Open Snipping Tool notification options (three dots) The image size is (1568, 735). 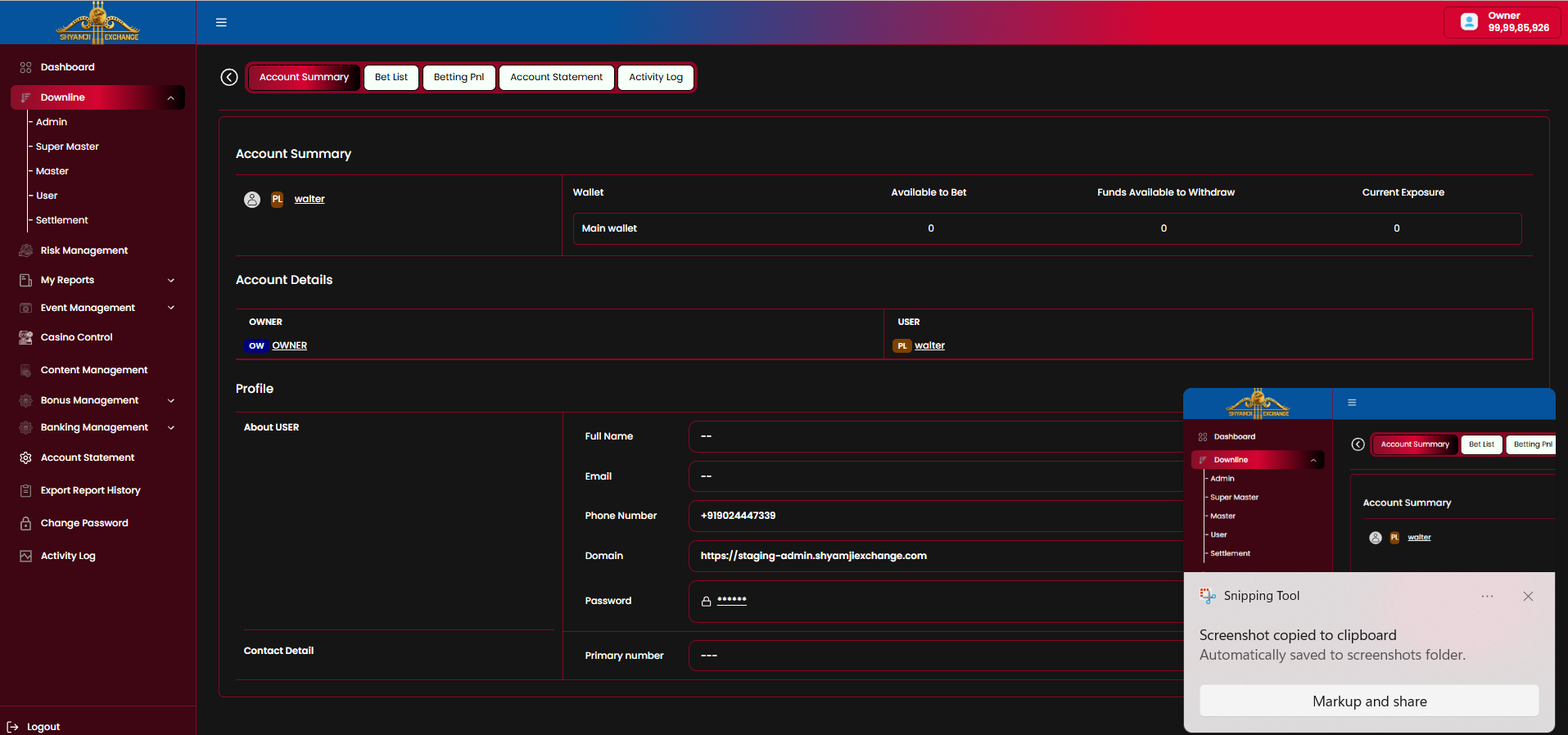pos(1487,597)
